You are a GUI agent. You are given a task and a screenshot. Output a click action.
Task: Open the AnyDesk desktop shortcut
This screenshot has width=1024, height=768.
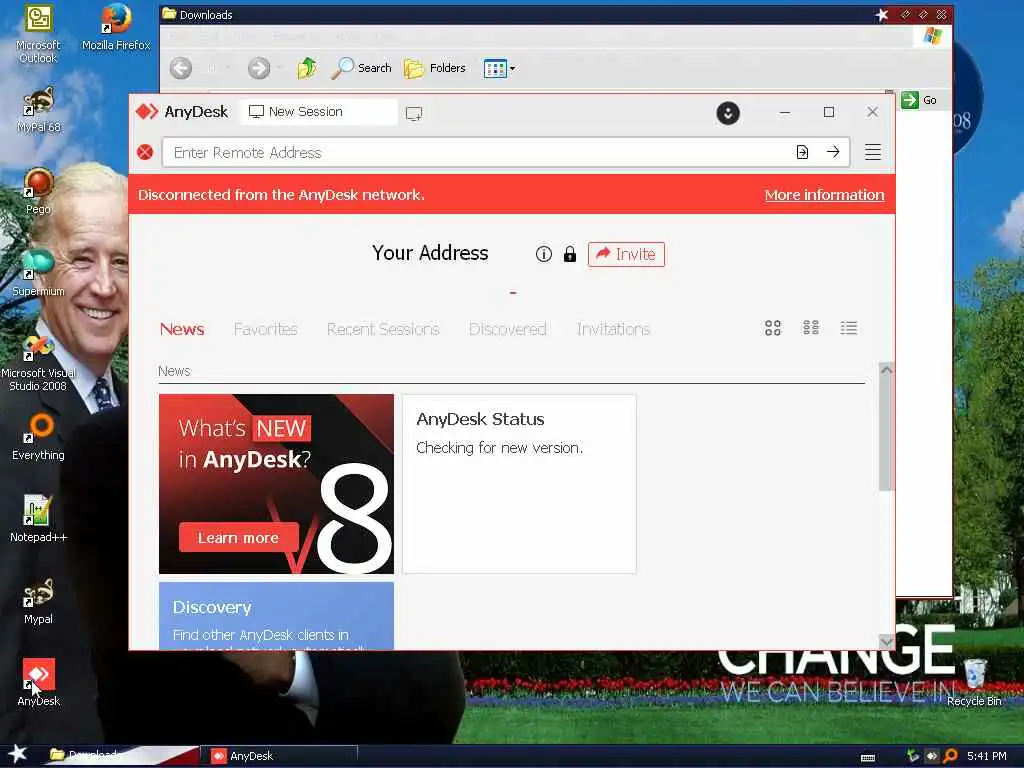[x=39, y=682]
